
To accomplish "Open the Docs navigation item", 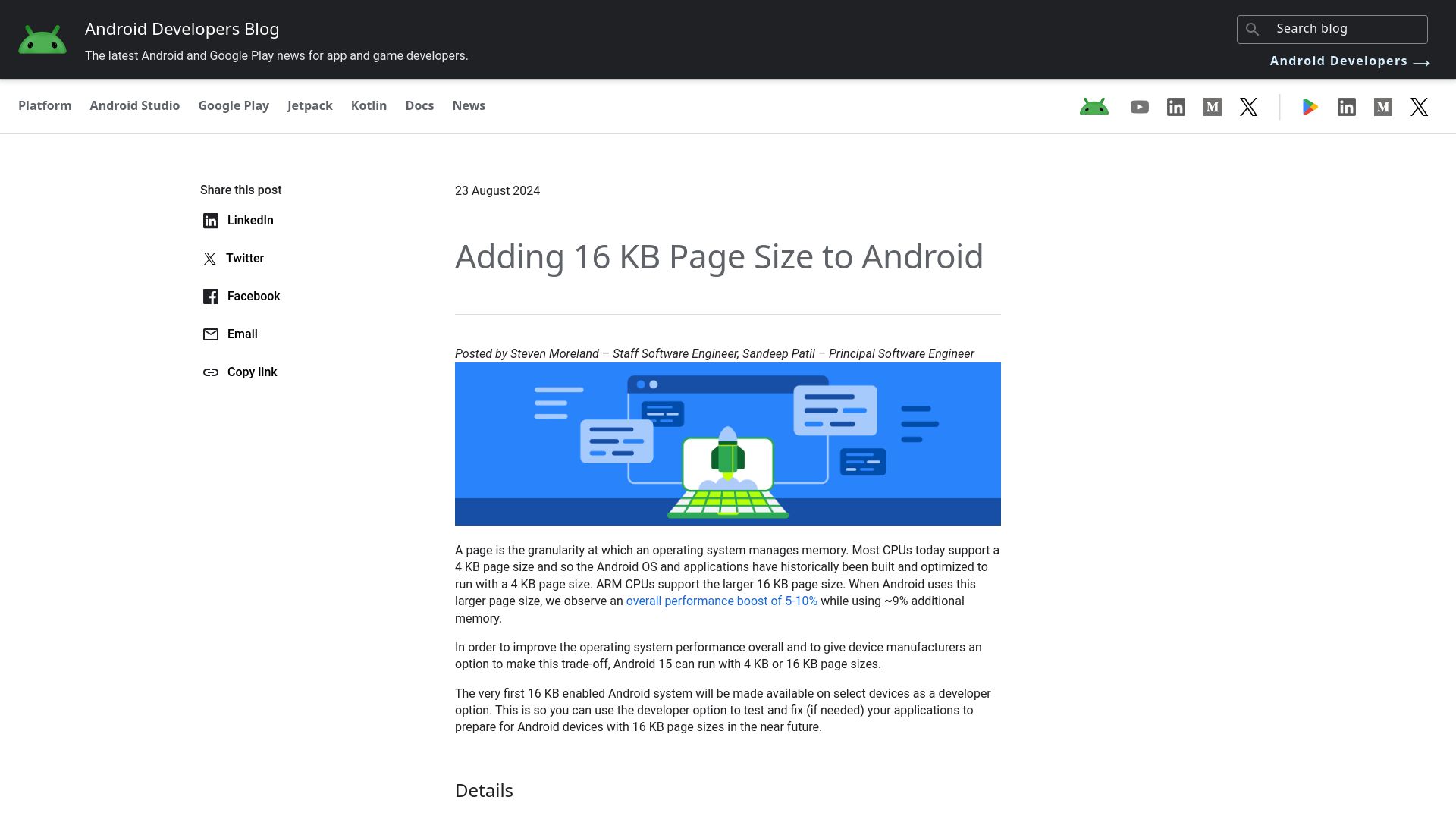I will 419,105.
